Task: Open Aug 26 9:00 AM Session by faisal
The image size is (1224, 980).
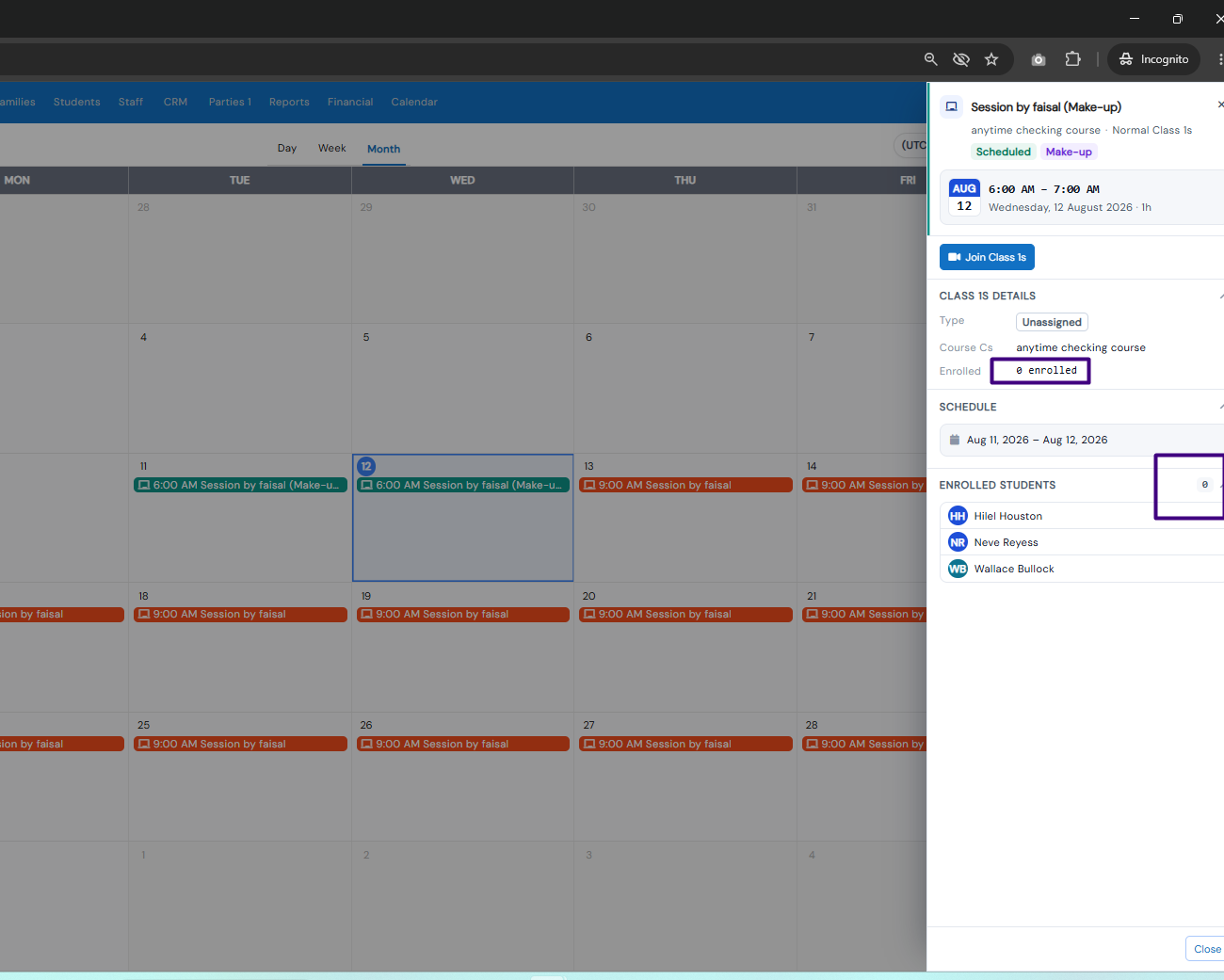Action: [463, 744]
